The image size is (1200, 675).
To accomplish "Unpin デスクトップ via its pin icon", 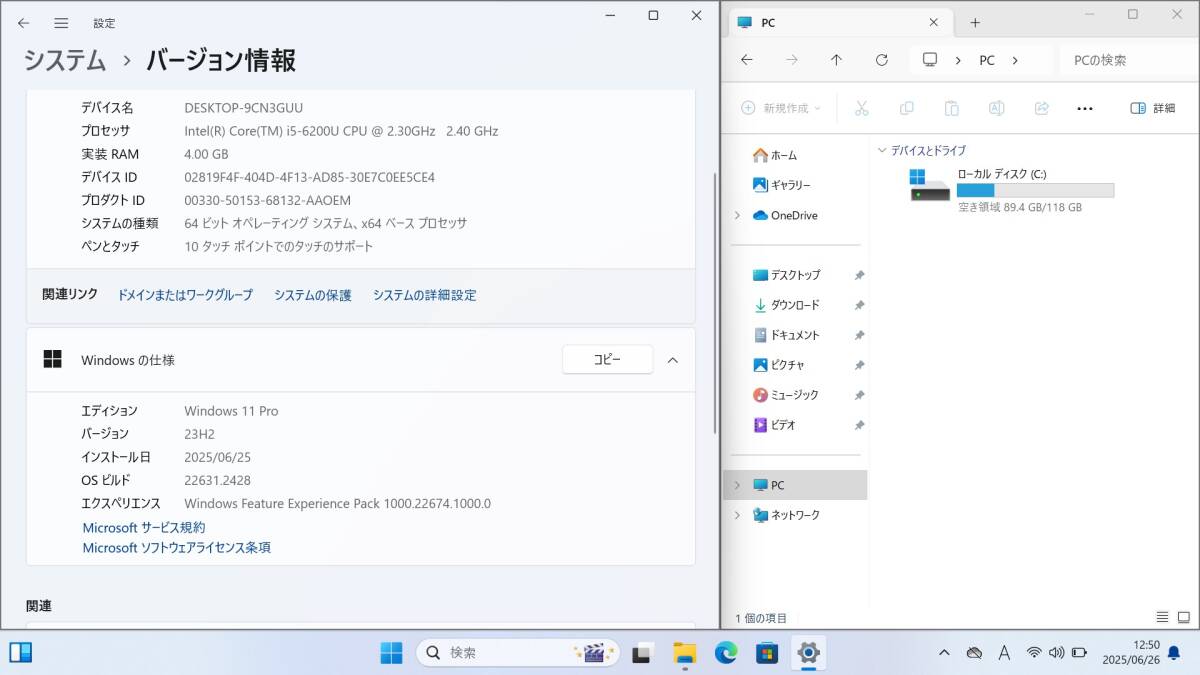I will click(859, 275).
